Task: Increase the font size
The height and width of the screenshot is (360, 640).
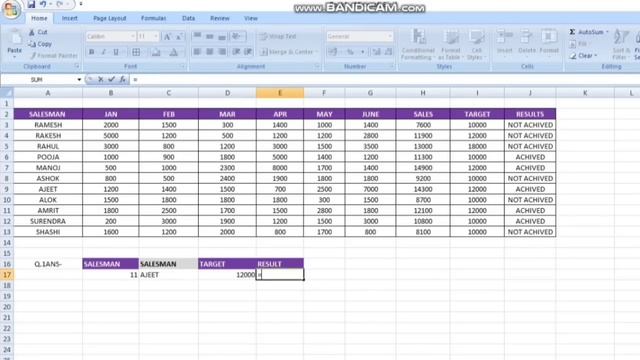Action: [167, 36]
